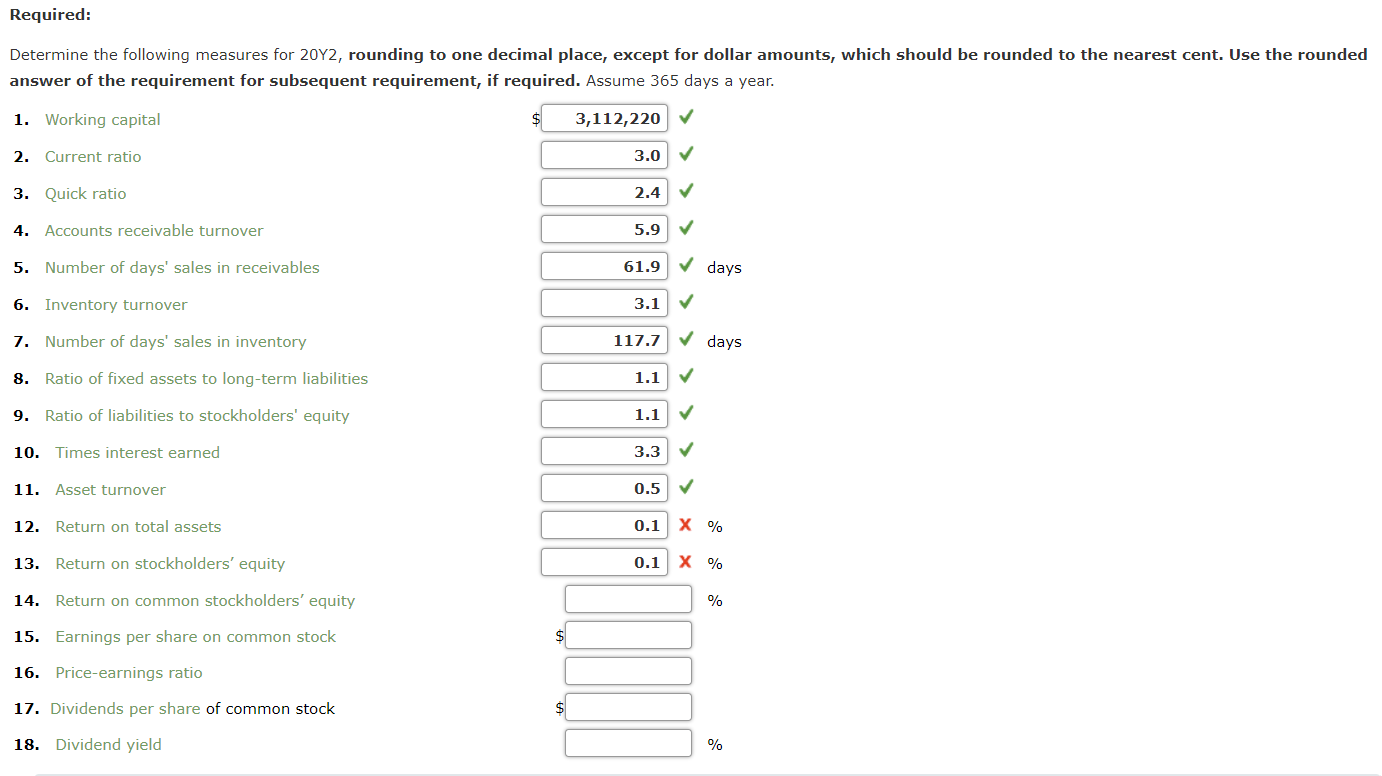Click the red X beside Return on total assets
Image resolution: width=1382 pixels, height=776 pixels.
click(x=685, y=524)
